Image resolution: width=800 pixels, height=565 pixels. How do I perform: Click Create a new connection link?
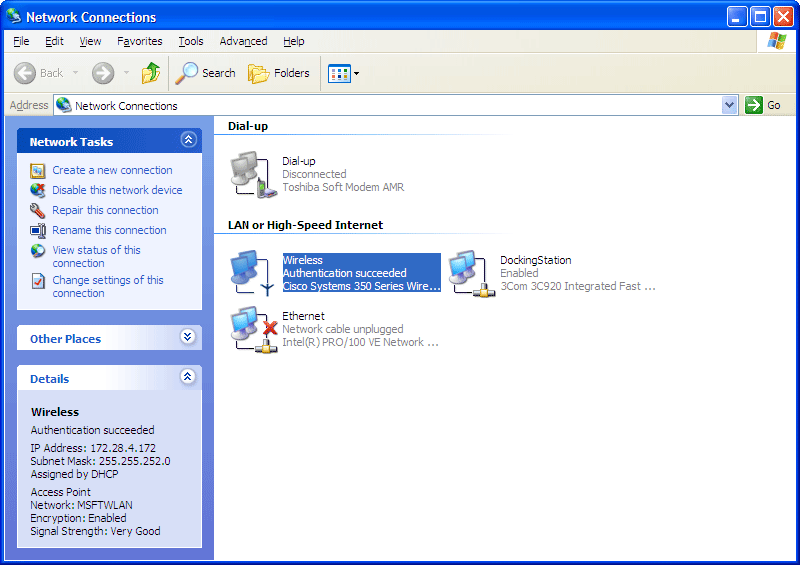pyautogui.click(x=112, y=170)
